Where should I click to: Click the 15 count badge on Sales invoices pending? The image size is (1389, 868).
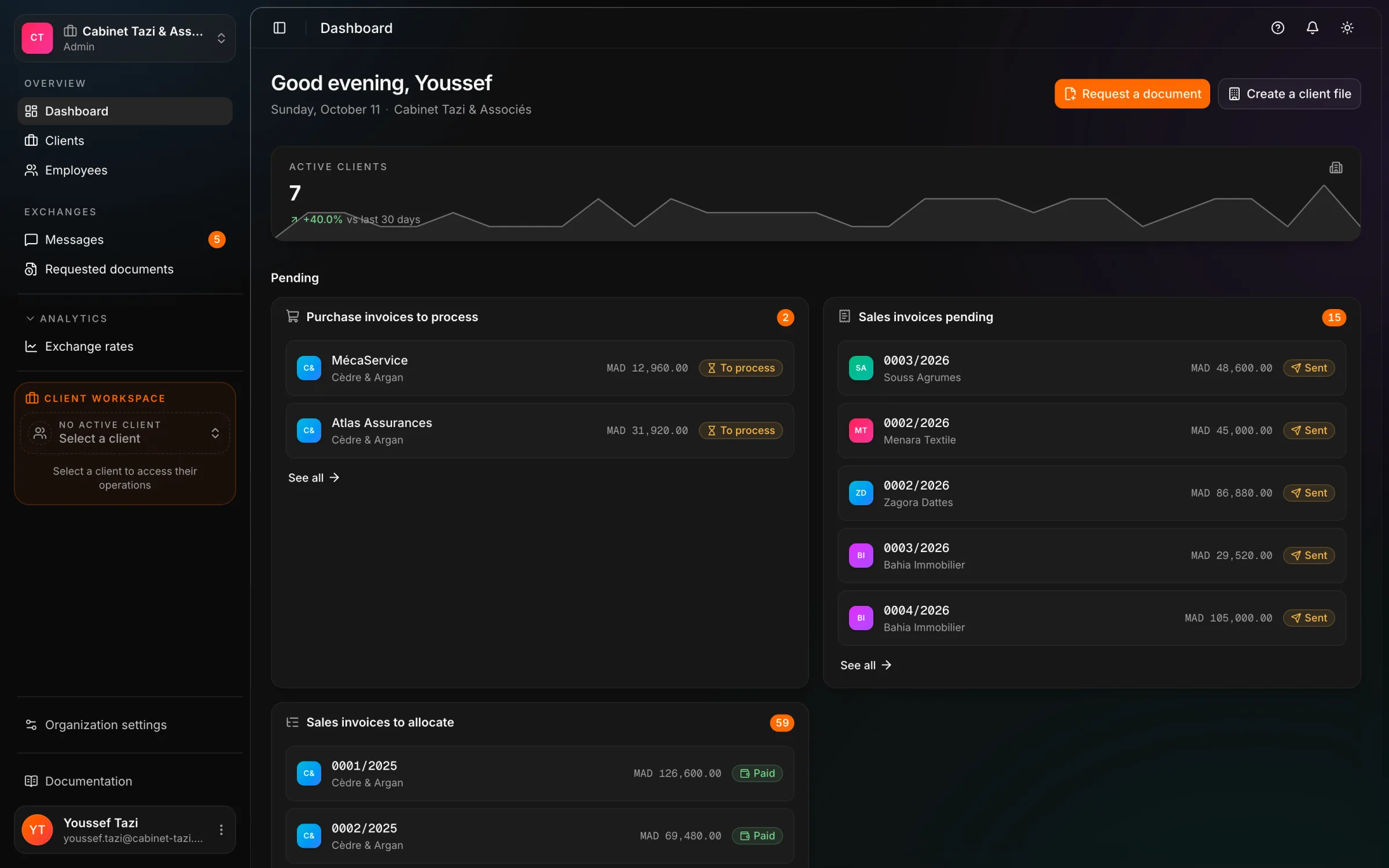click(x=1333, y=317)
